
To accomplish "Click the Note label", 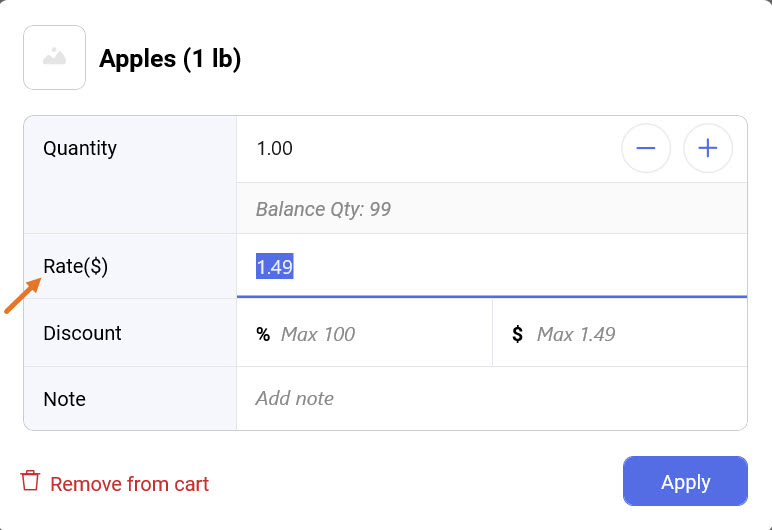I will pyautogui.click(x=64, y=399).
